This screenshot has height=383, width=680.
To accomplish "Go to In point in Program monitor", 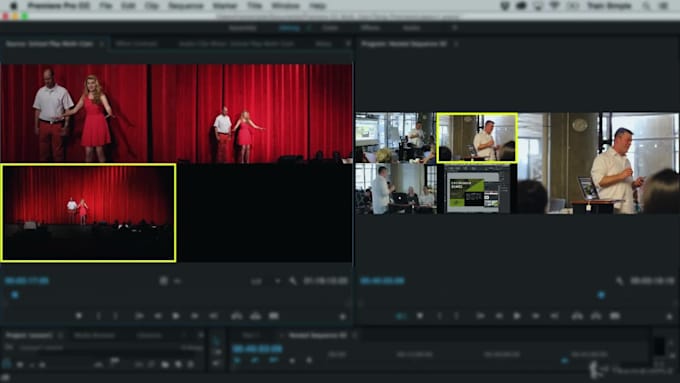I will (480, 316).
